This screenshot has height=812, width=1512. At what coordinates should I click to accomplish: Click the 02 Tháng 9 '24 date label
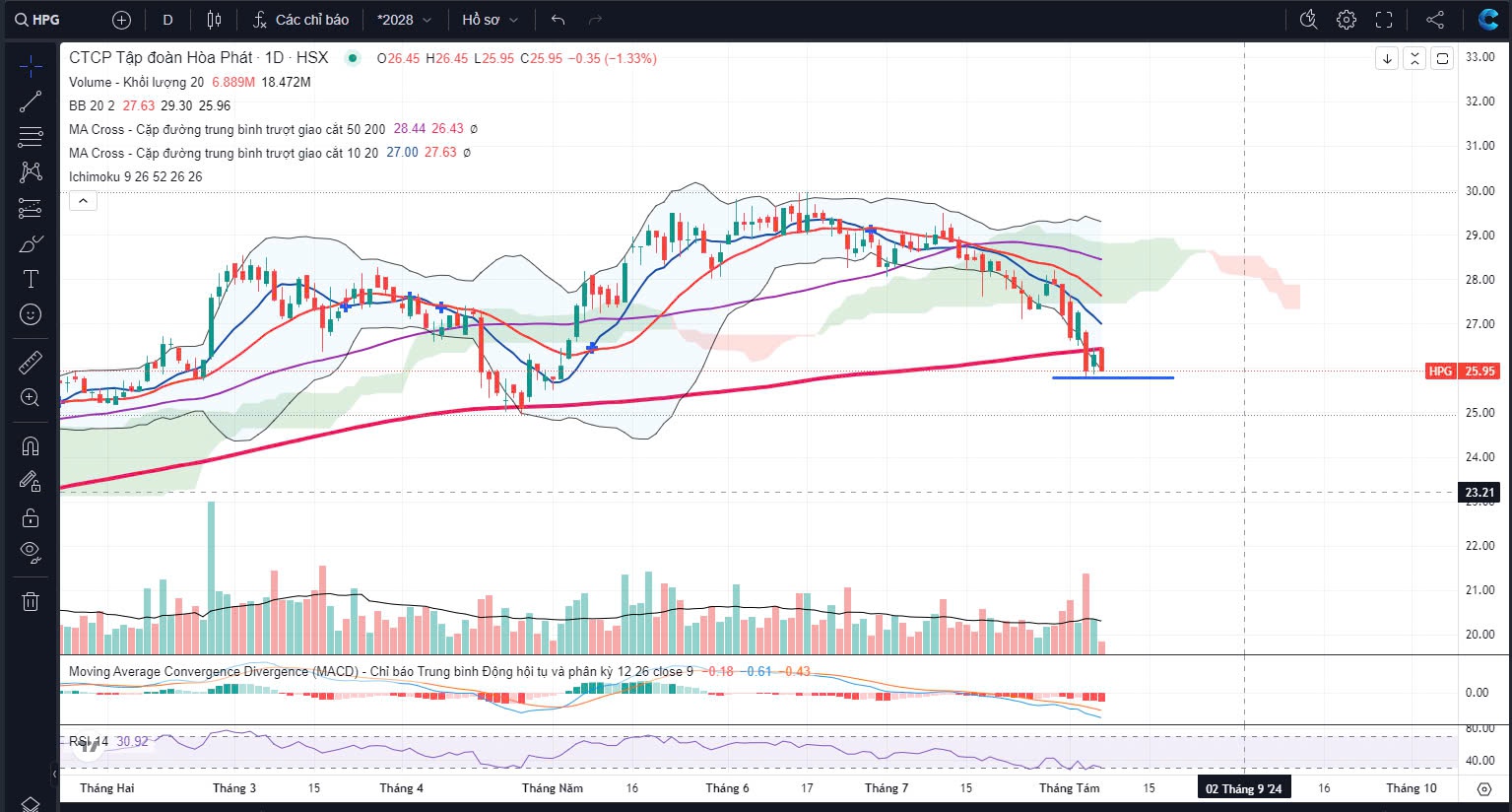point(1244,788)
